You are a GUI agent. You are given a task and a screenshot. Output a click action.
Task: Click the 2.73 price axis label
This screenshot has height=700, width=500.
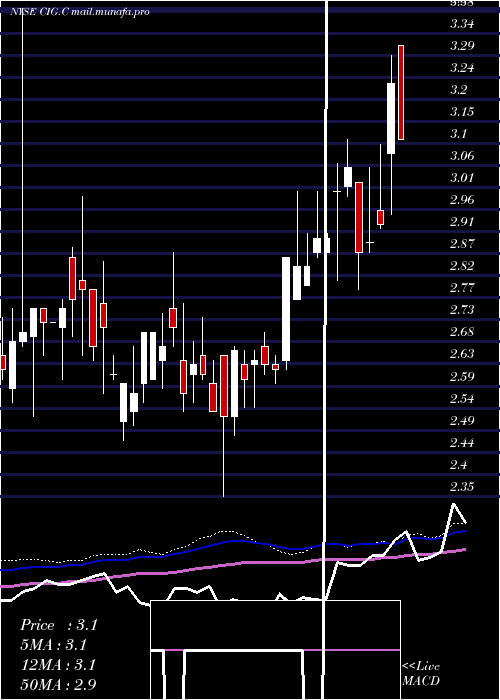pyautogui.click(x=462, y=310)
